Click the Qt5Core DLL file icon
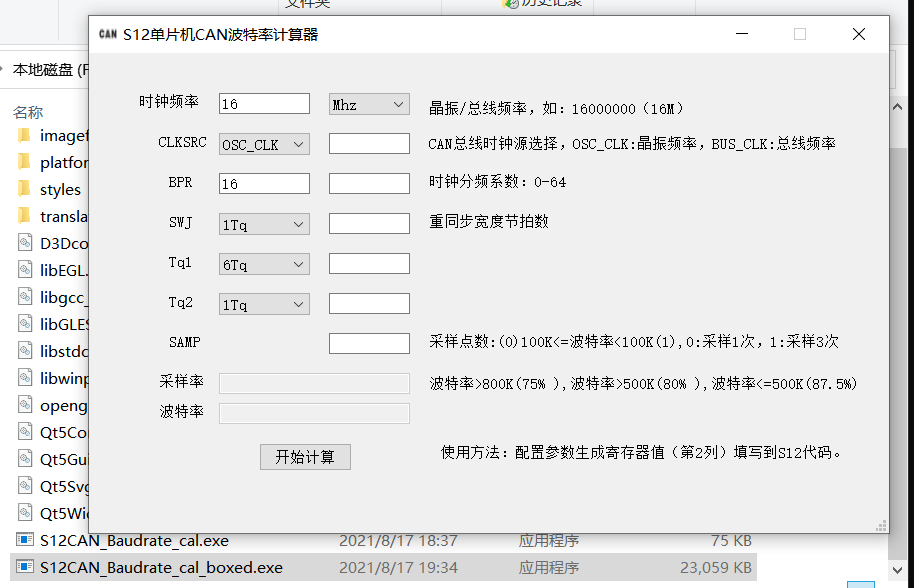The width and height of the screenshot is (914, 588). point(24,432)
